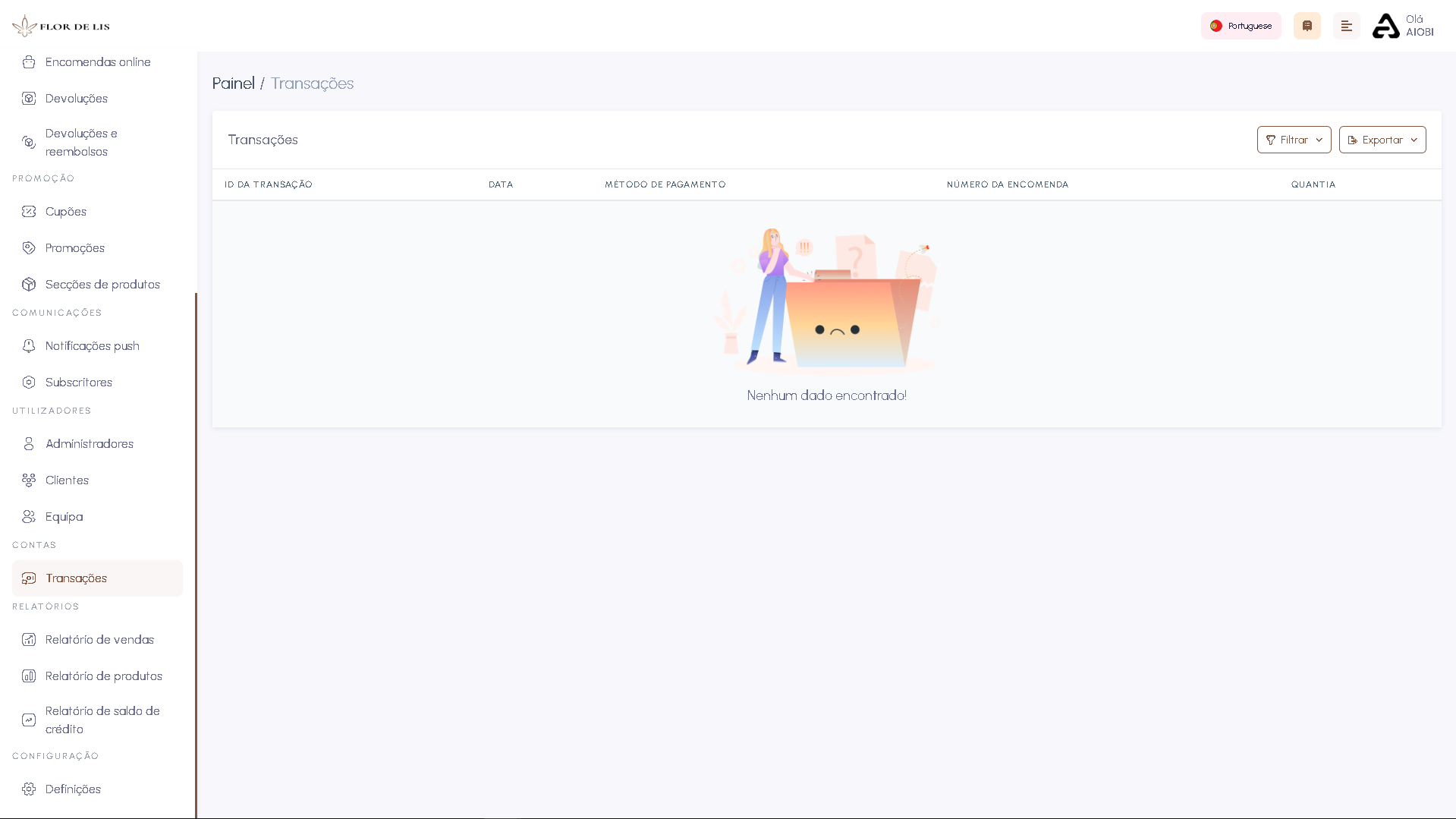This screenshot has width=1456, height=819.
Task: Click the hamburger list icon near profile
Action: tap(1347, 26)
